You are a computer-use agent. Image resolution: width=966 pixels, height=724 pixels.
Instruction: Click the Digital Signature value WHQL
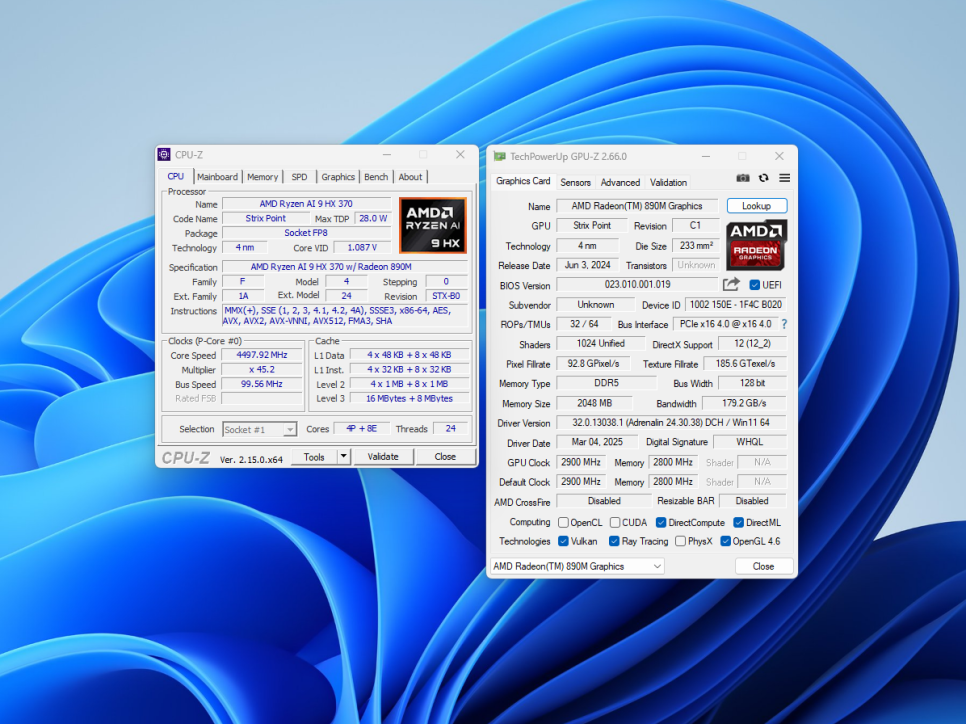click(x=750, y=442)
